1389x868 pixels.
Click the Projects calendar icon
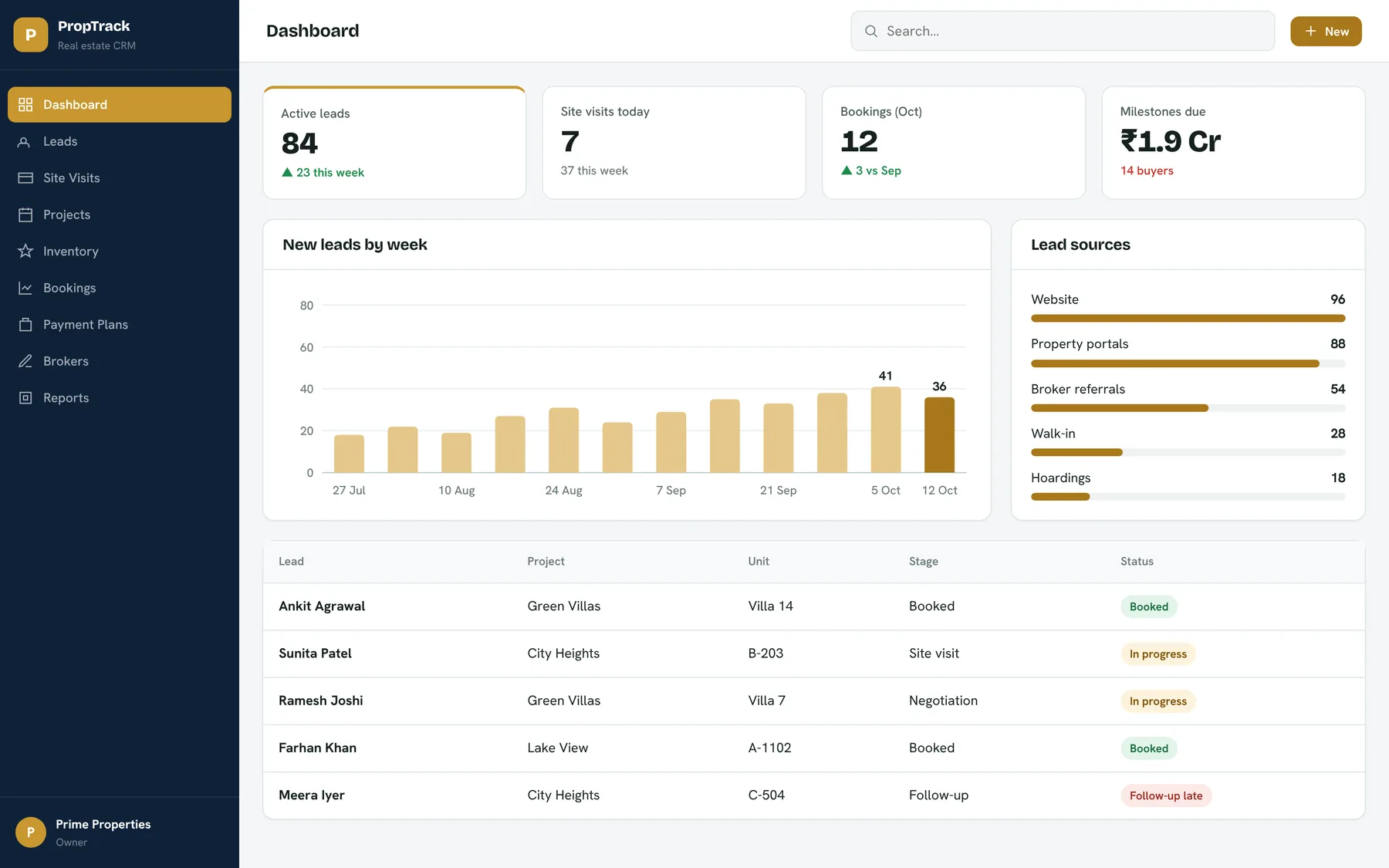25,214
